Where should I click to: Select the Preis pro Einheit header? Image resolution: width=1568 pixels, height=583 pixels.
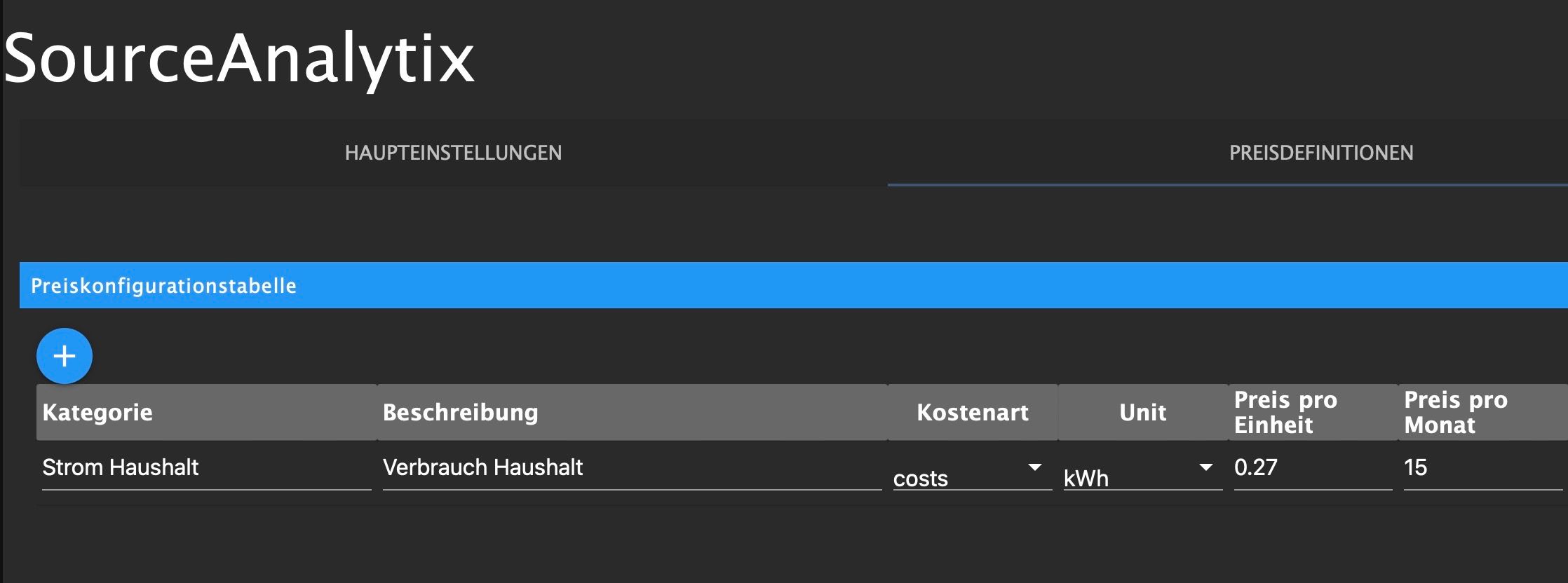coord(1285,412)
